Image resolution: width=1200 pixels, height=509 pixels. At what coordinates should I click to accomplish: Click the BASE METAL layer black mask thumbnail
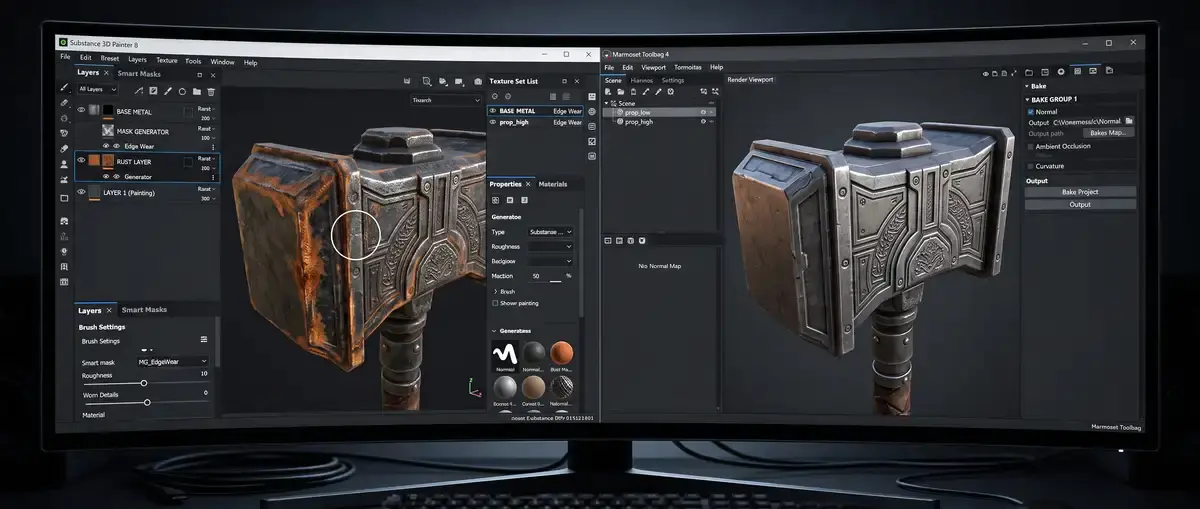[108, 110]
